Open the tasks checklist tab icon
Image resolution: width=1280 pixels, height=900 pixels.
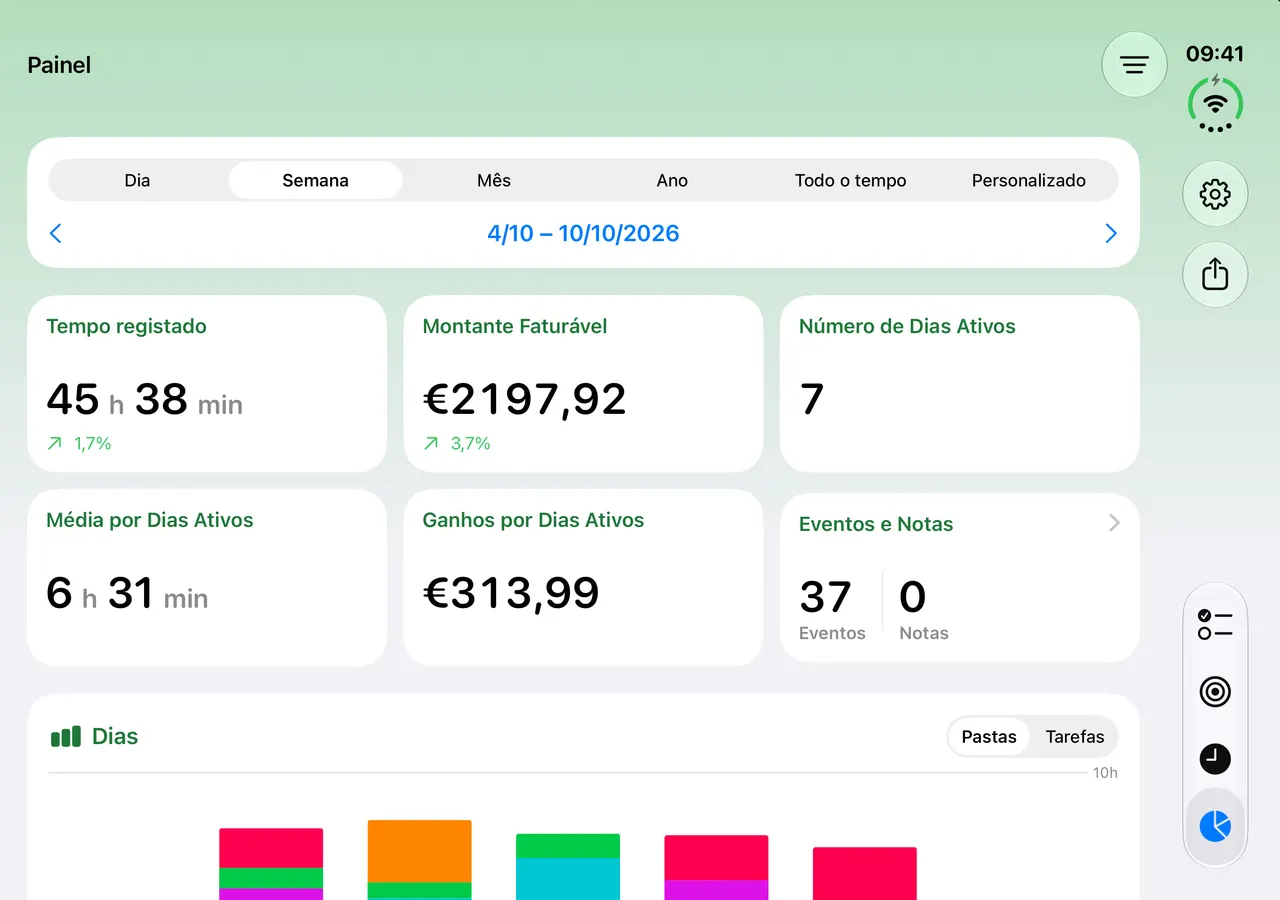coord(1215,625)
